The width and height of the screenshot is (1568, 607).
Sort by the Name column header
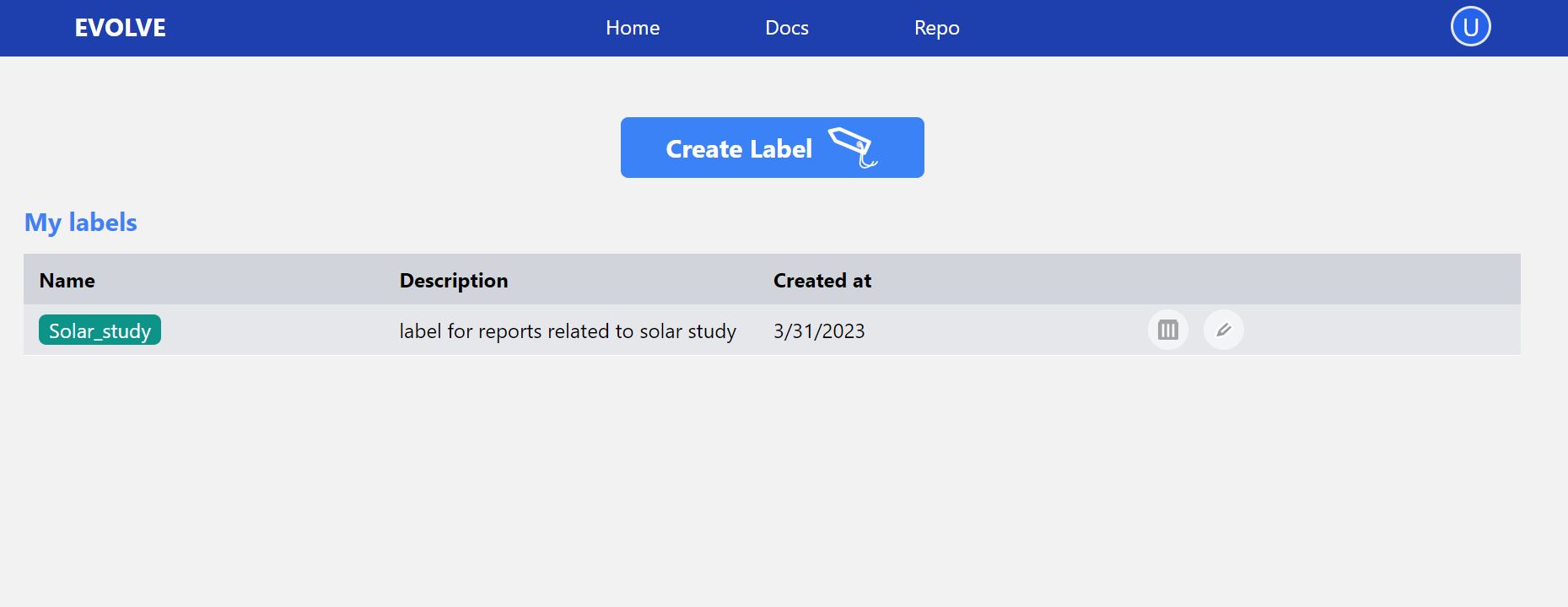(x=67, y=281)
